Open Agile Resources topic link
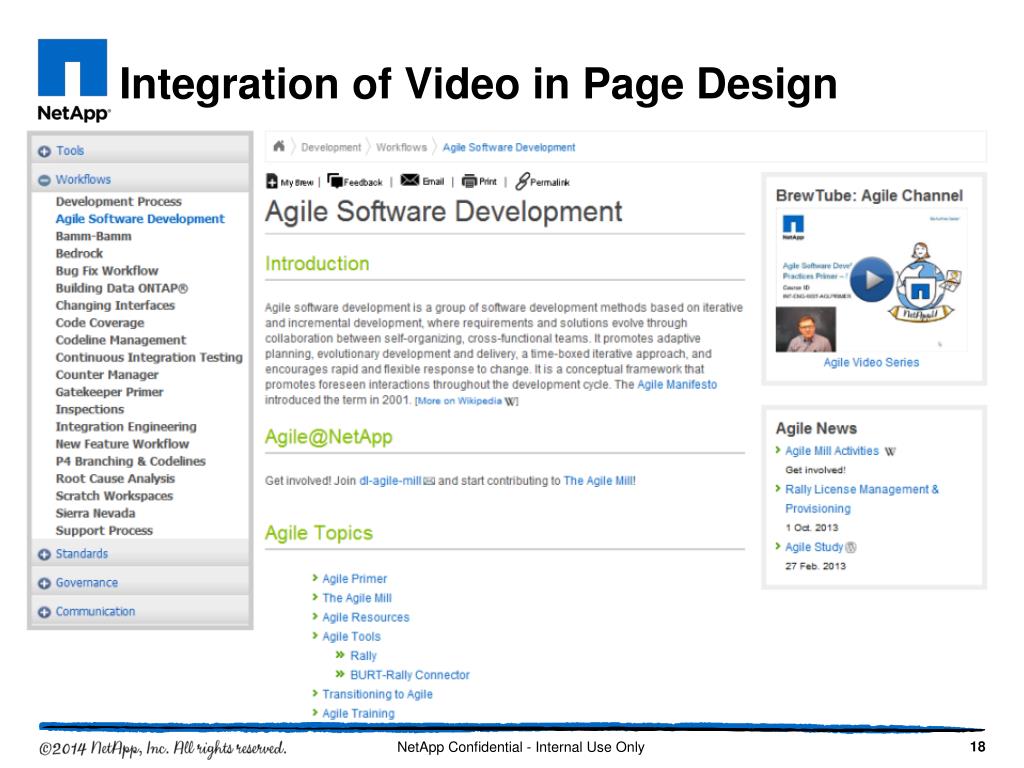This screenshot has width=1024, height=768. [x=366, y=617]
